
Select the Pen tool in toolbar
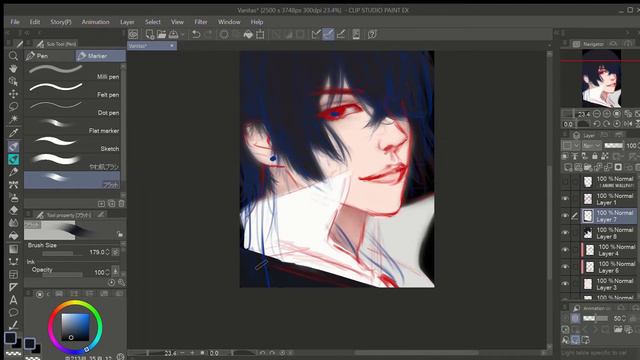[x=13, y=146]
